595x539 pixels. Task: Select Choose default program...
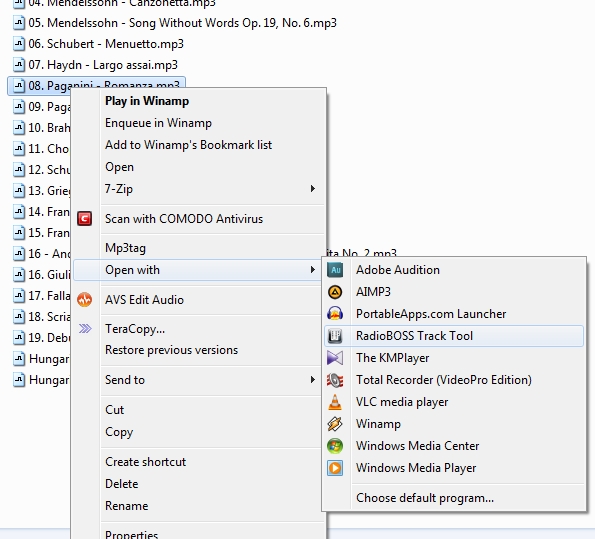pos(425,498)
